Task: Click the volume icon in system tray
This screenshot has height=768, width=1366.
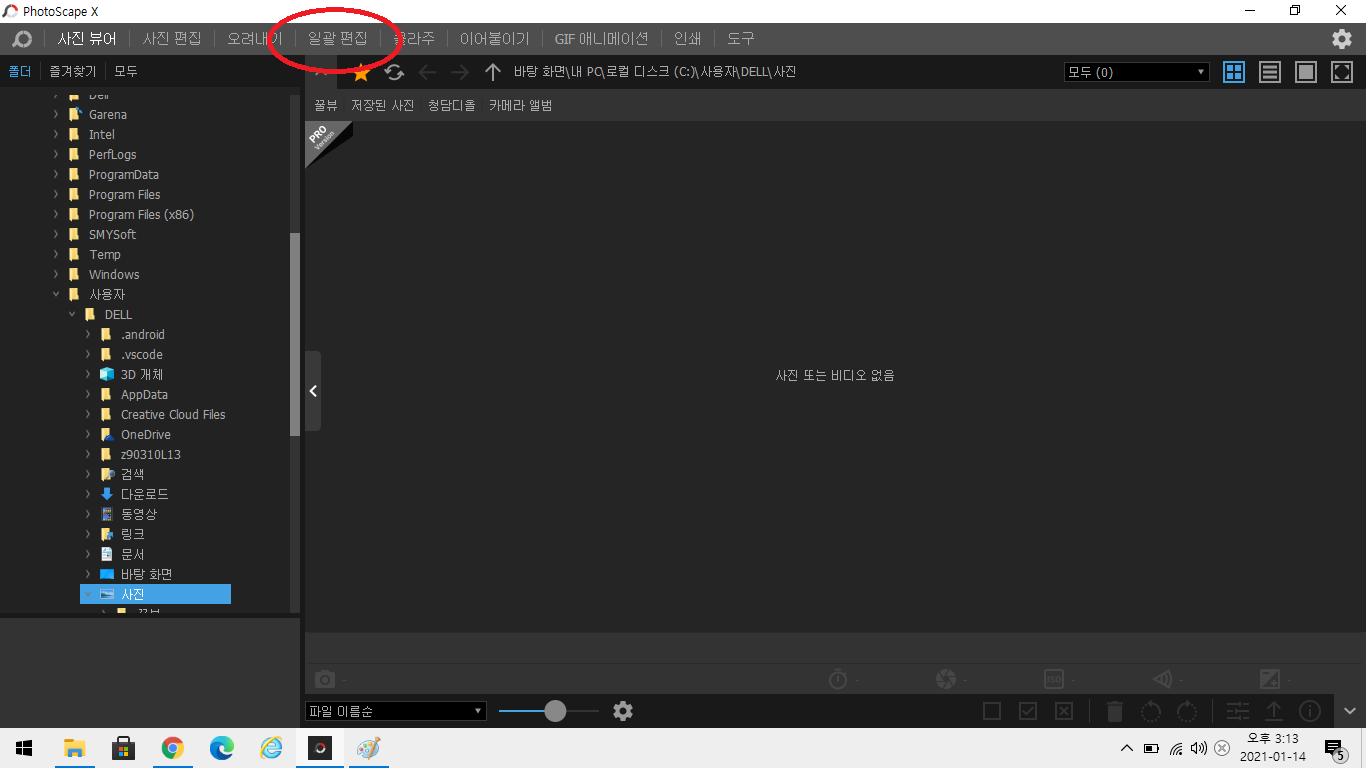Action: click(1199, 748)
